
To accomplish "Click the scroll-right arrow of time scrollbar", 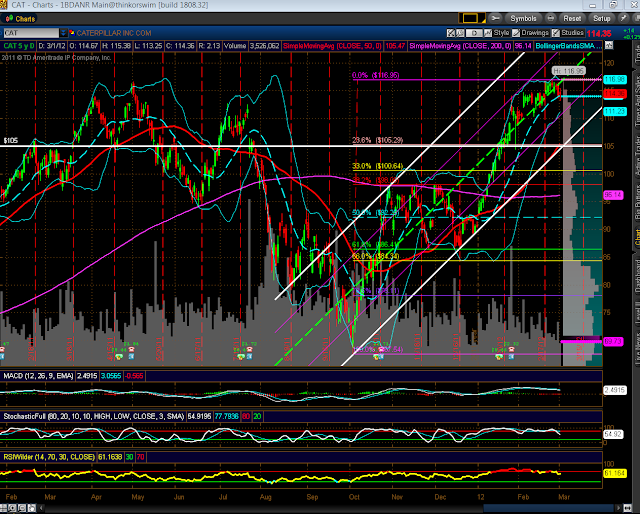I will [619, 508].
